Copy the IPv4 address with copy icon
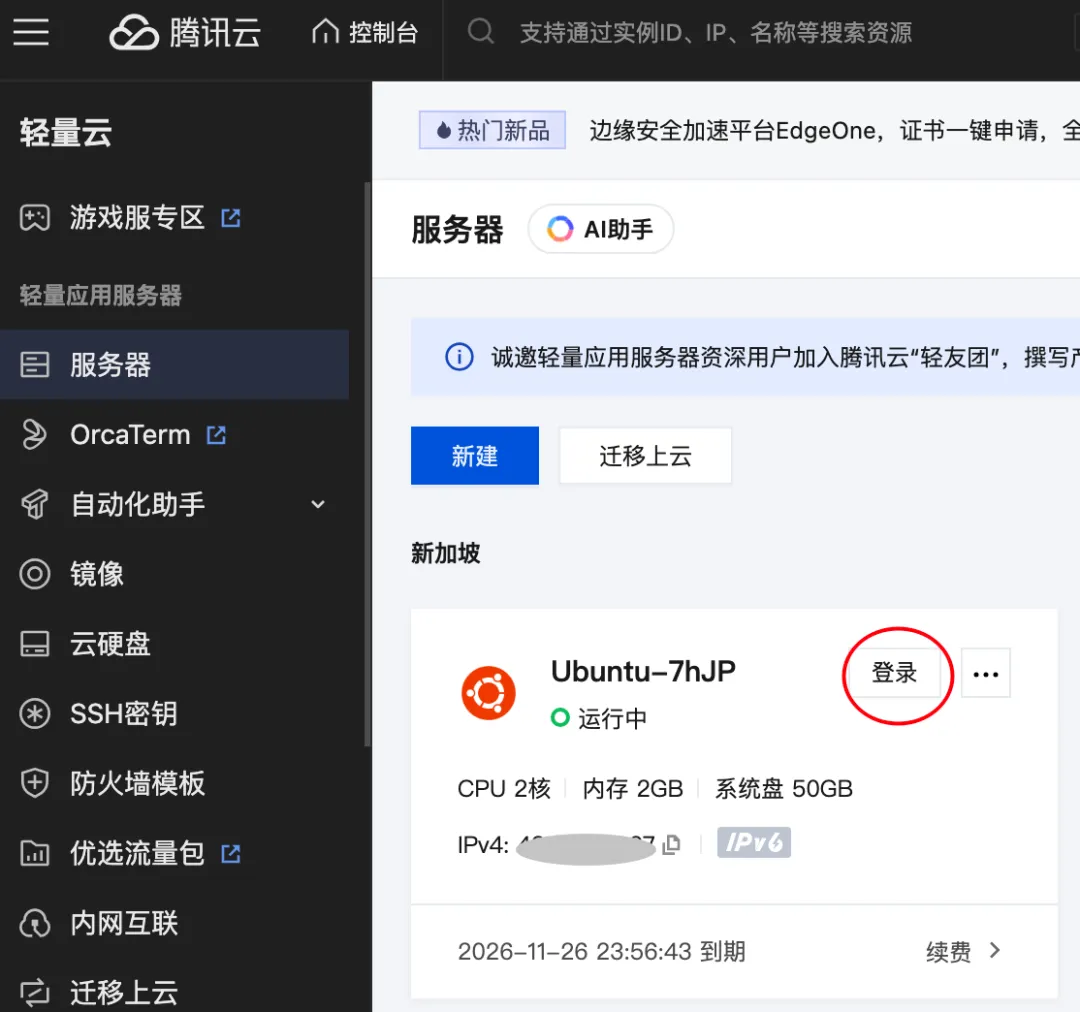 coord(671,845)
